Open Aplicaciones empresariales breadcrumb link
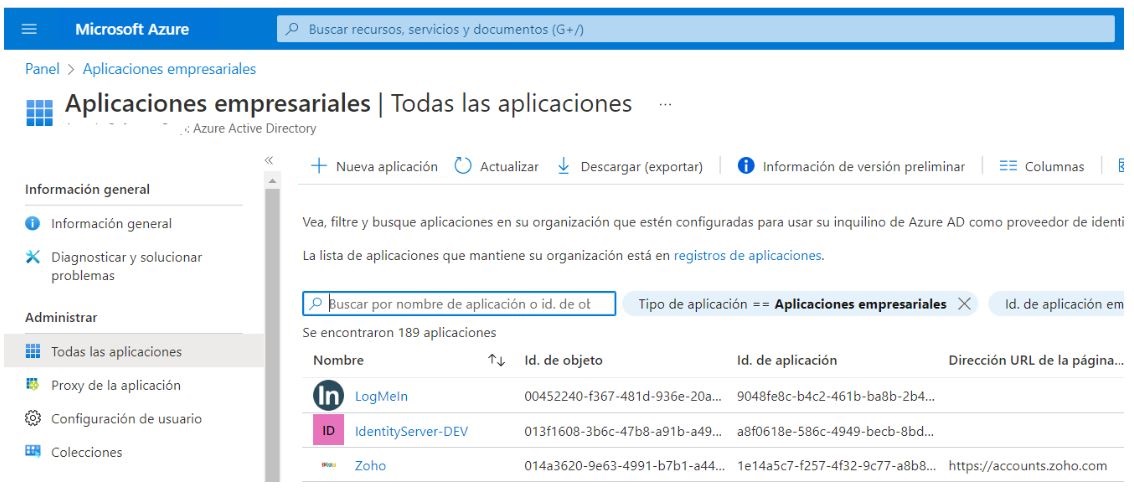1134x492 pixels. (169, 69)
